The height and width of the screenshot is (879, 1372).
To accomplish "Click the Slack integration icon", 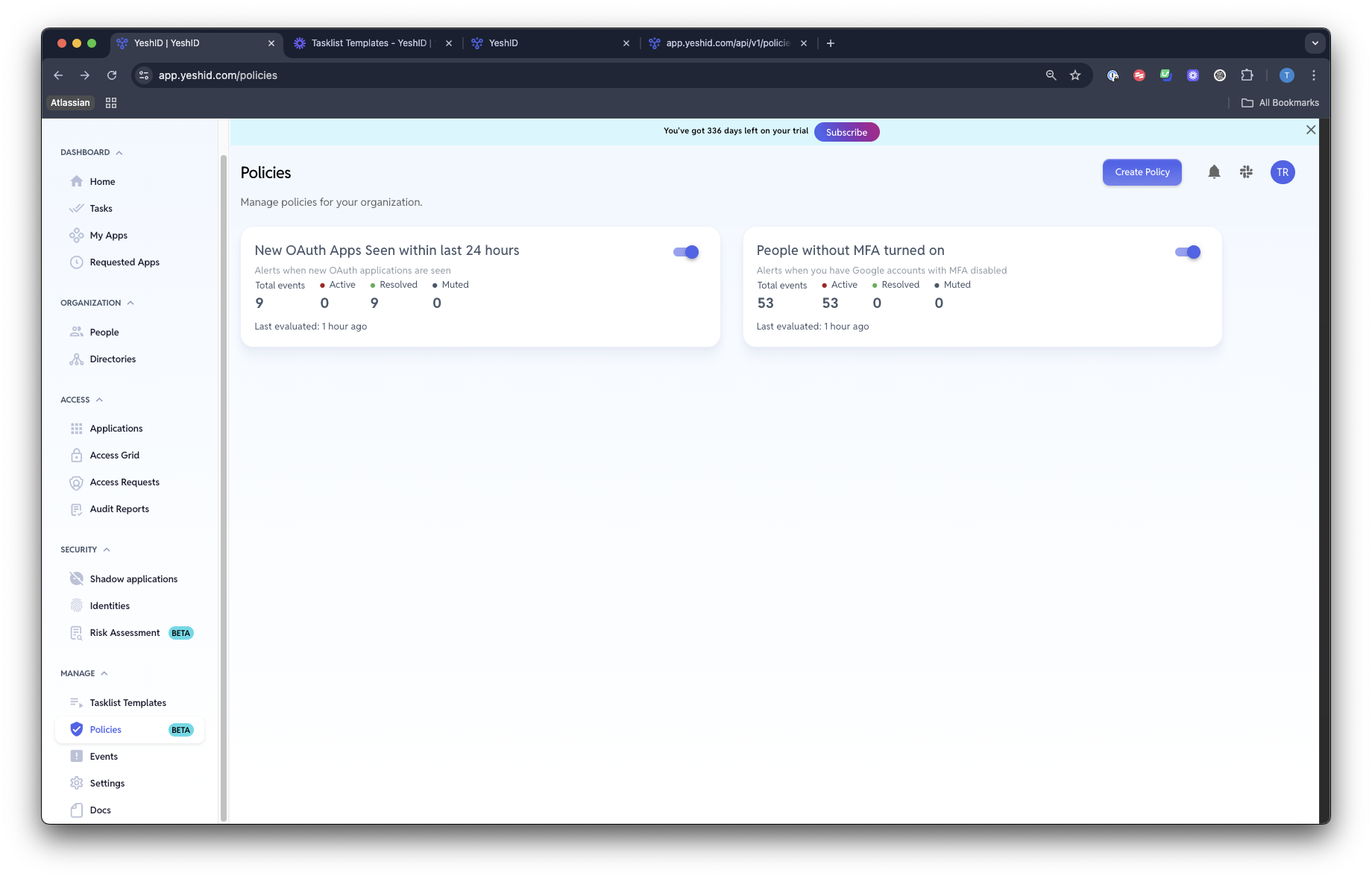I will 1246,172.
